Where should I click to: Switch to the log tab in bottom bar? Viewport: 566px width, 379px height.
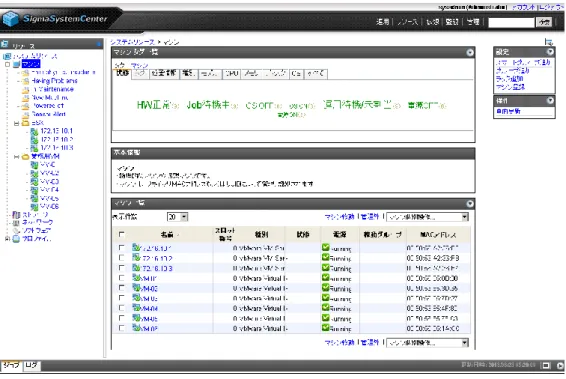tap(31, 366)
